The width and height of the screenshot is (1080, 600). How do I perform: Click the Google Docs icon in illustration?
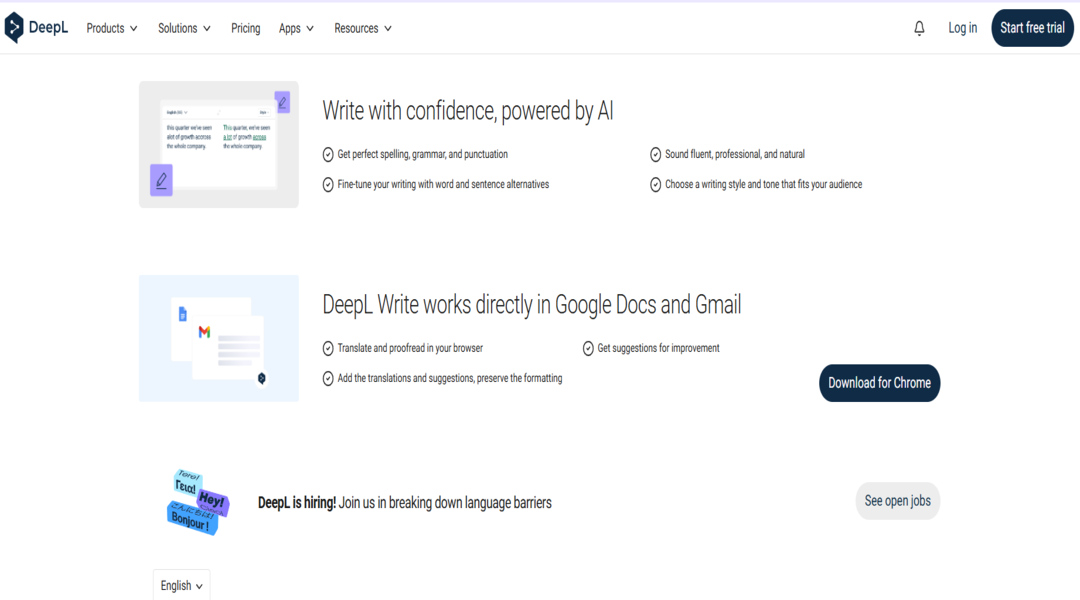[183, 314]
